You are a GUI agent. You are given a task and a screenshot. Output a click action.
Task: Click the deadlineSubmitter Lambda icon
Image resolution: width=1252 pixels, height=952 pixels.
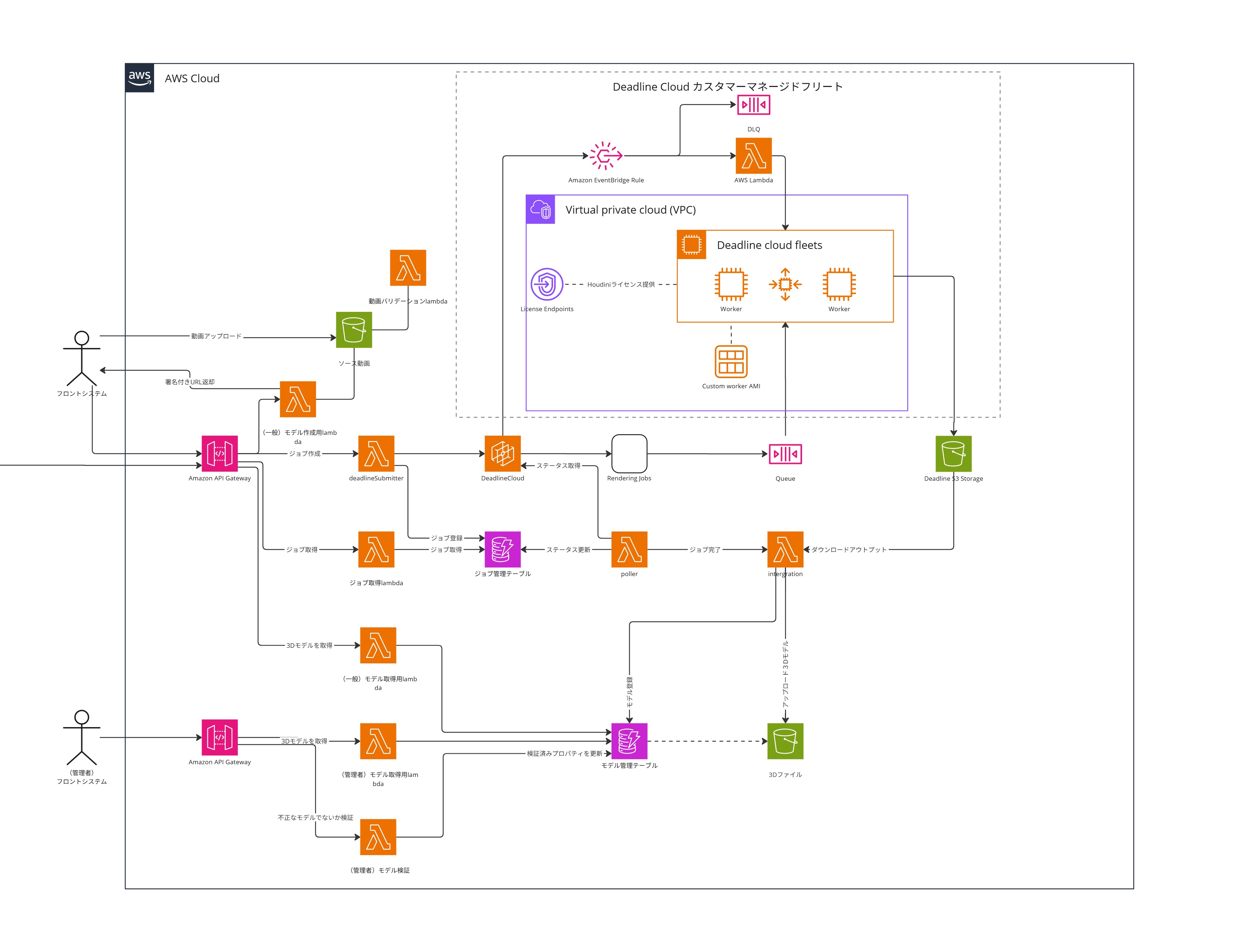click(376, 453)
